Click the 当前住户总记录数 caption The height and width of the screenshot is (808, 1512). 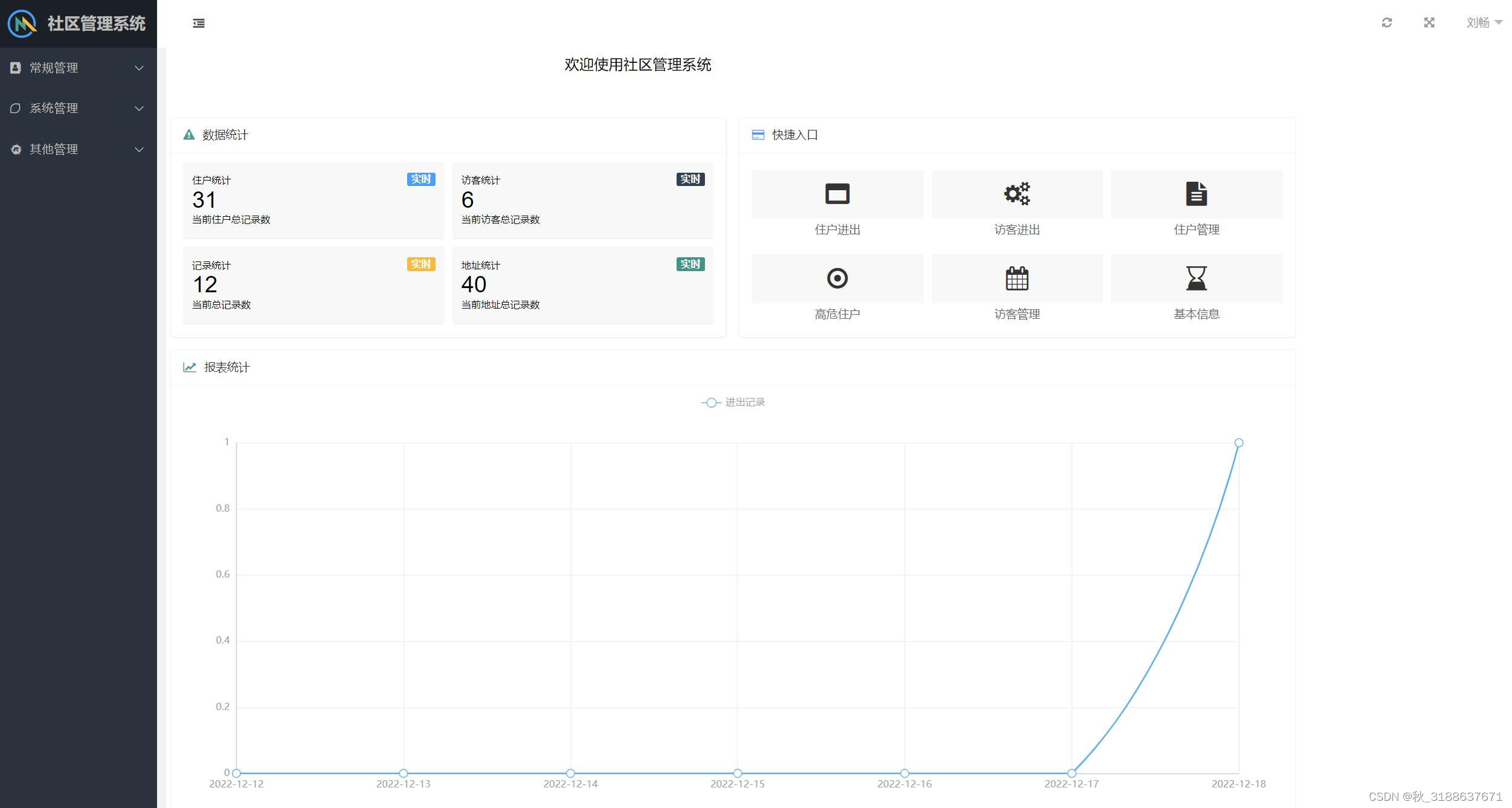(231, 220)
